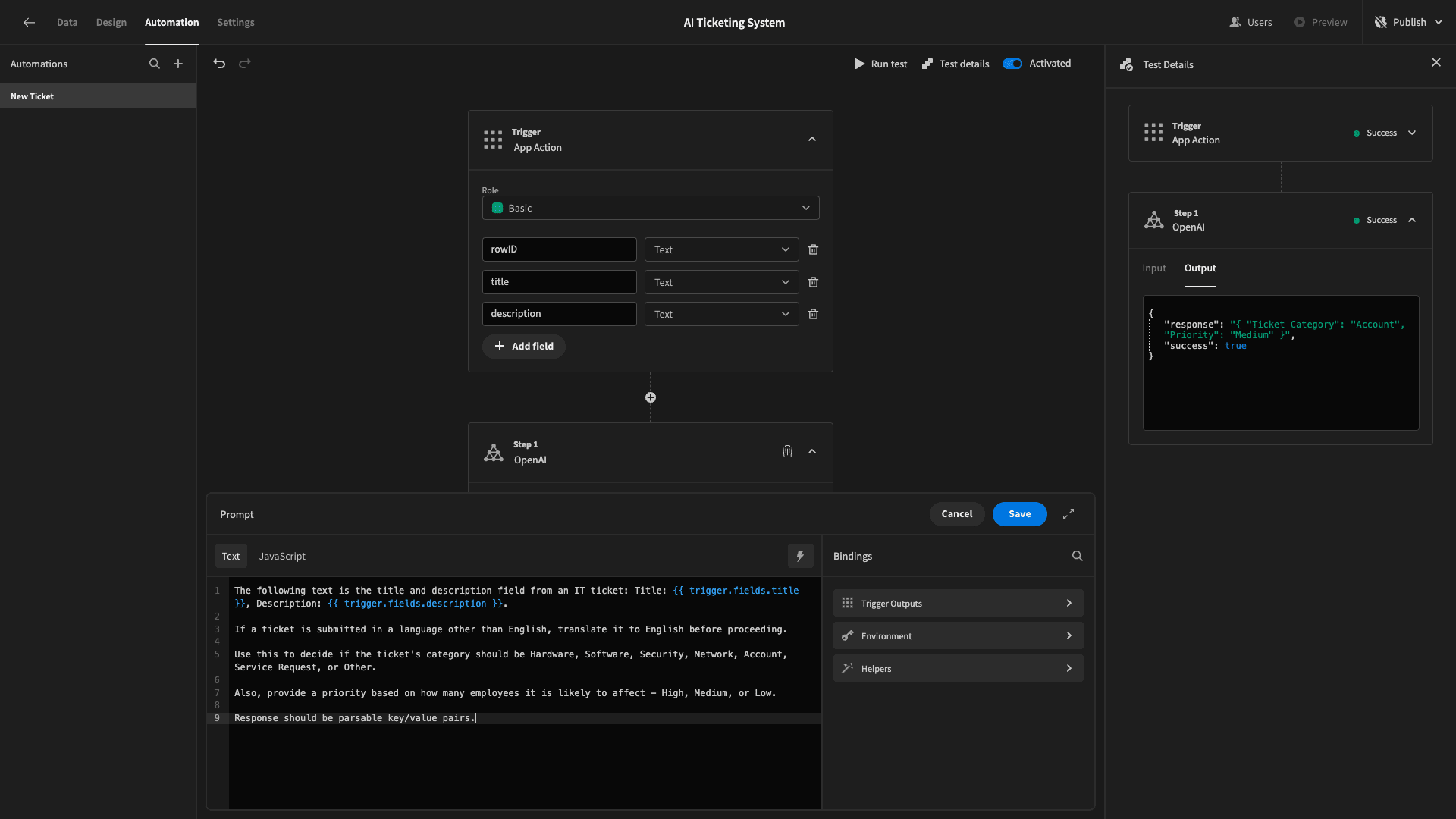This screenshot has height=819, width=1456.
Task: Search the Bindings panel
Action: 1078,556
